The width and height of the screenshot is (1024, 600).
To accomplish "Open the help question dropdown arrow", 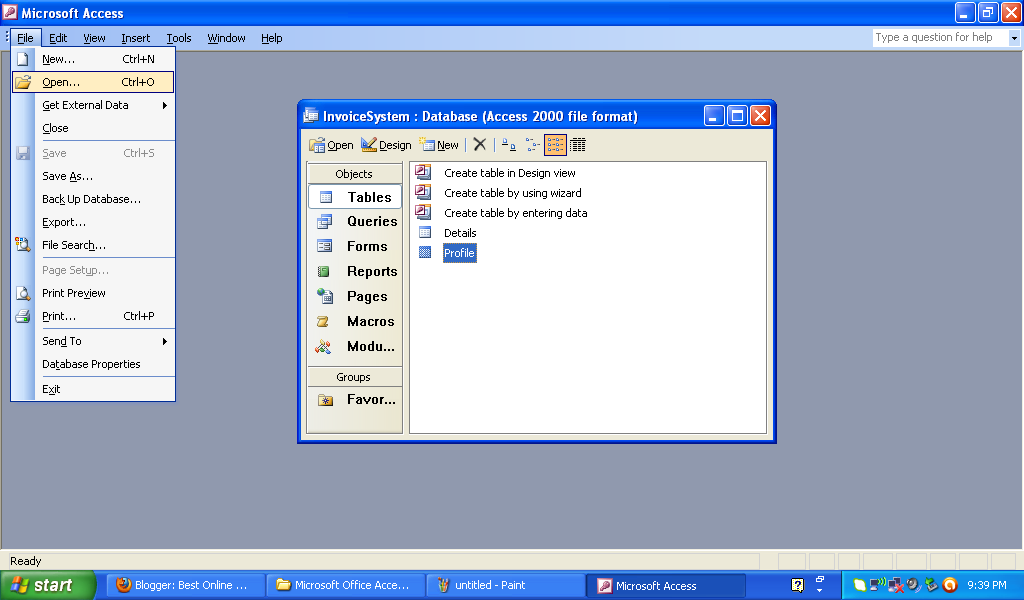I will click(1014, 38).
